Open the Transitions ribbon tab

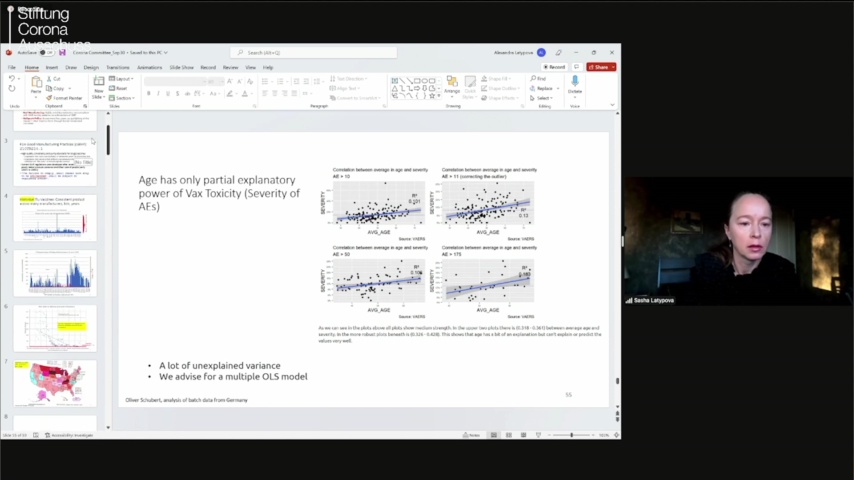(118, 67)
